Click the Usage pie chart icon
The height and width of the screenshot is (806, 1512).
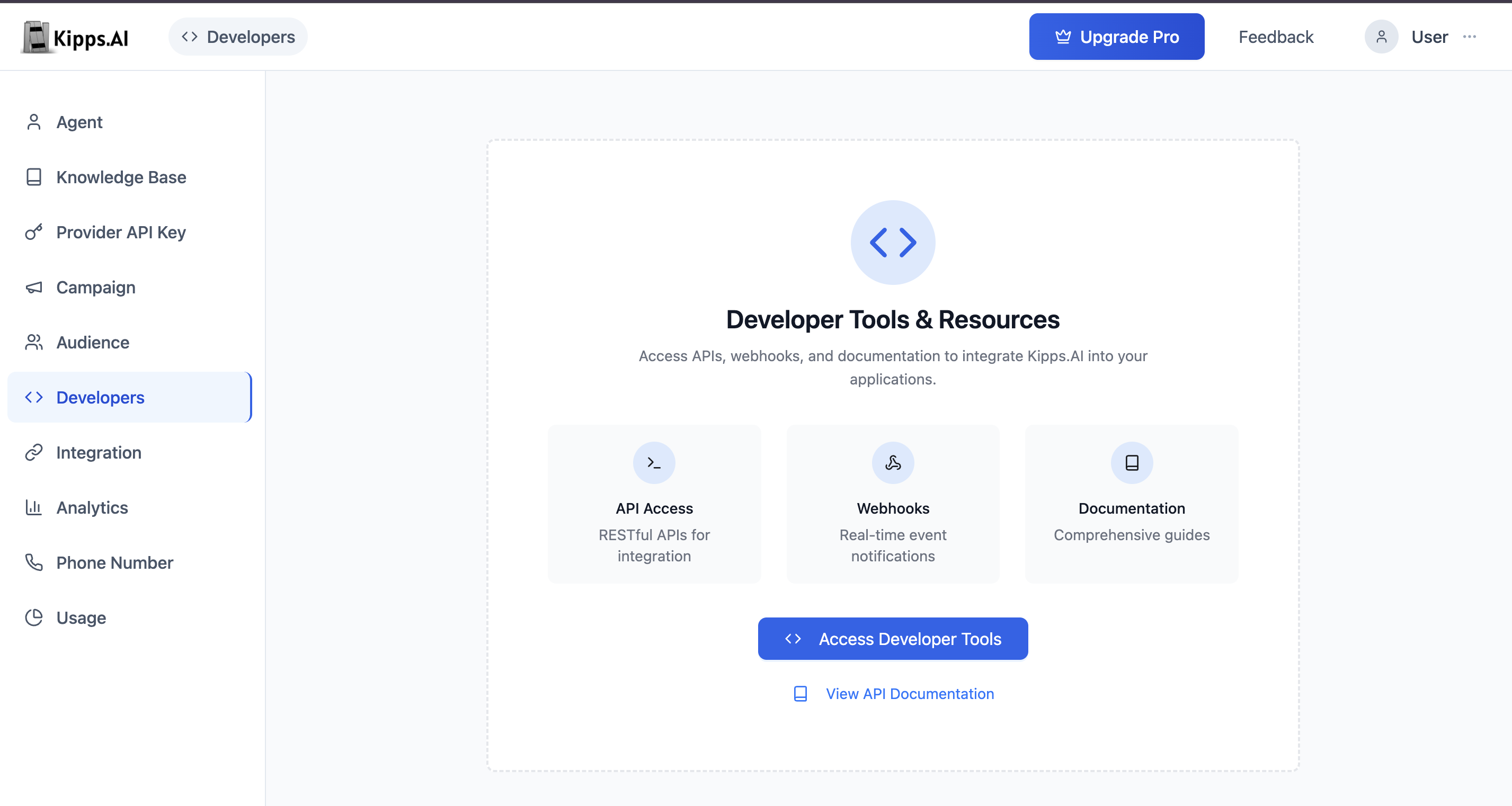34,617
